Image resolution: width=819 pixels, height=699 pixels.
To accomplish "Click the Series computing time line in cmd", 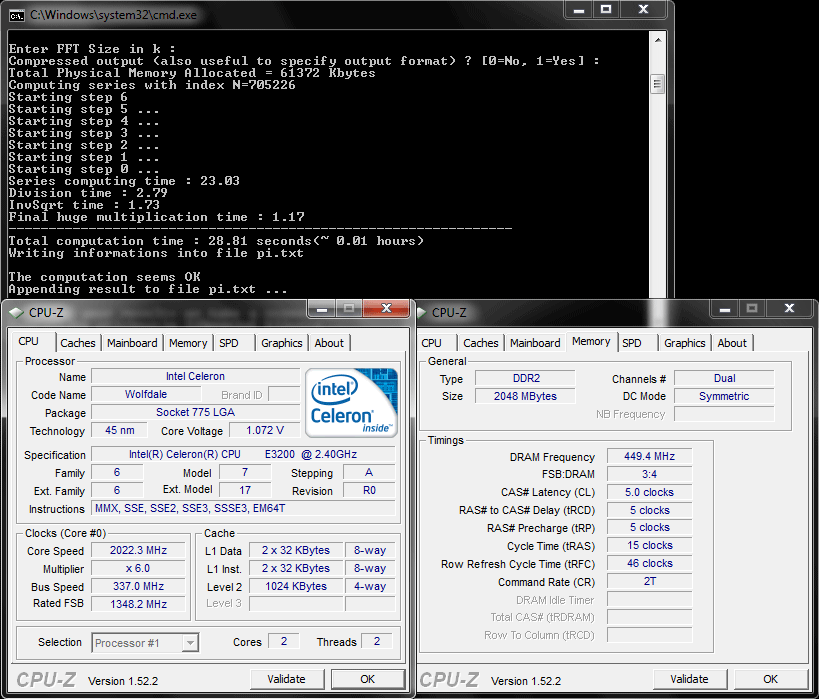I will tap(124, 181).
